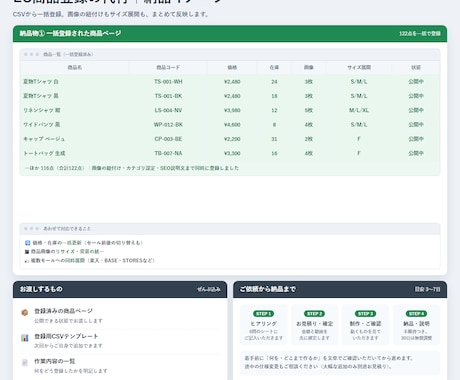Click the 登録済みの商品ページ item title

pyautogui.click(x=63, y=311)
